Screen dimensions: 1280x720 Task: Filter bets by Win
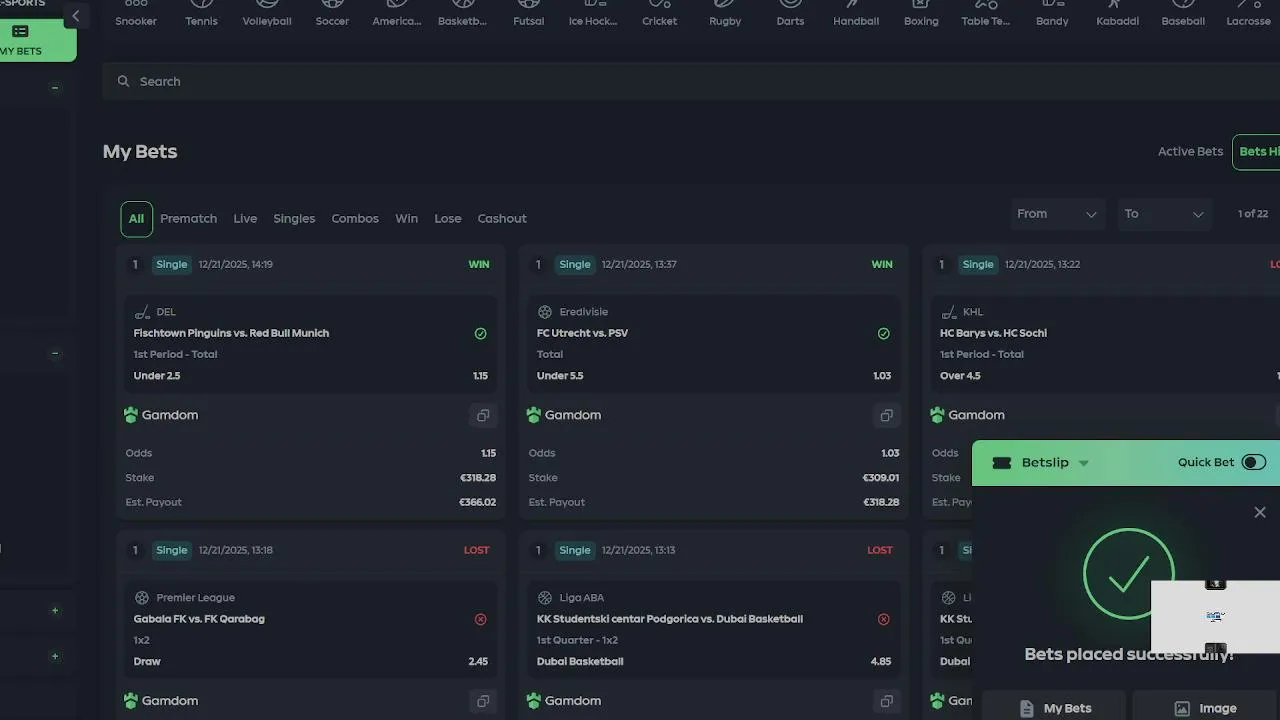pyautogui.click(x=406, y=219)
